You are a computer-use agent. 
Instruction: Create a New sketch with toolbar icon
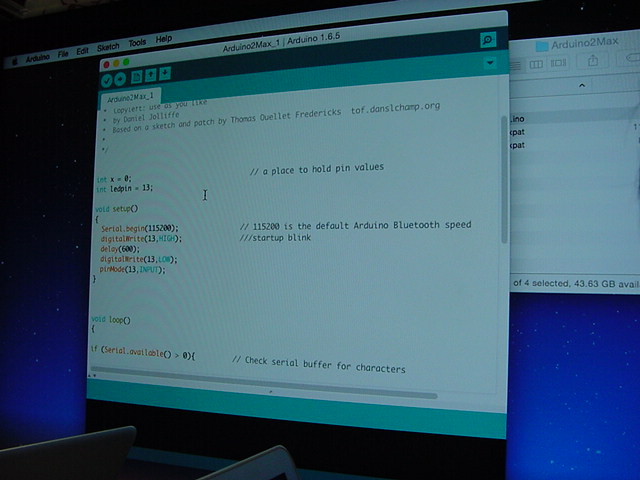pyautogui.click(x=136, y=77)
